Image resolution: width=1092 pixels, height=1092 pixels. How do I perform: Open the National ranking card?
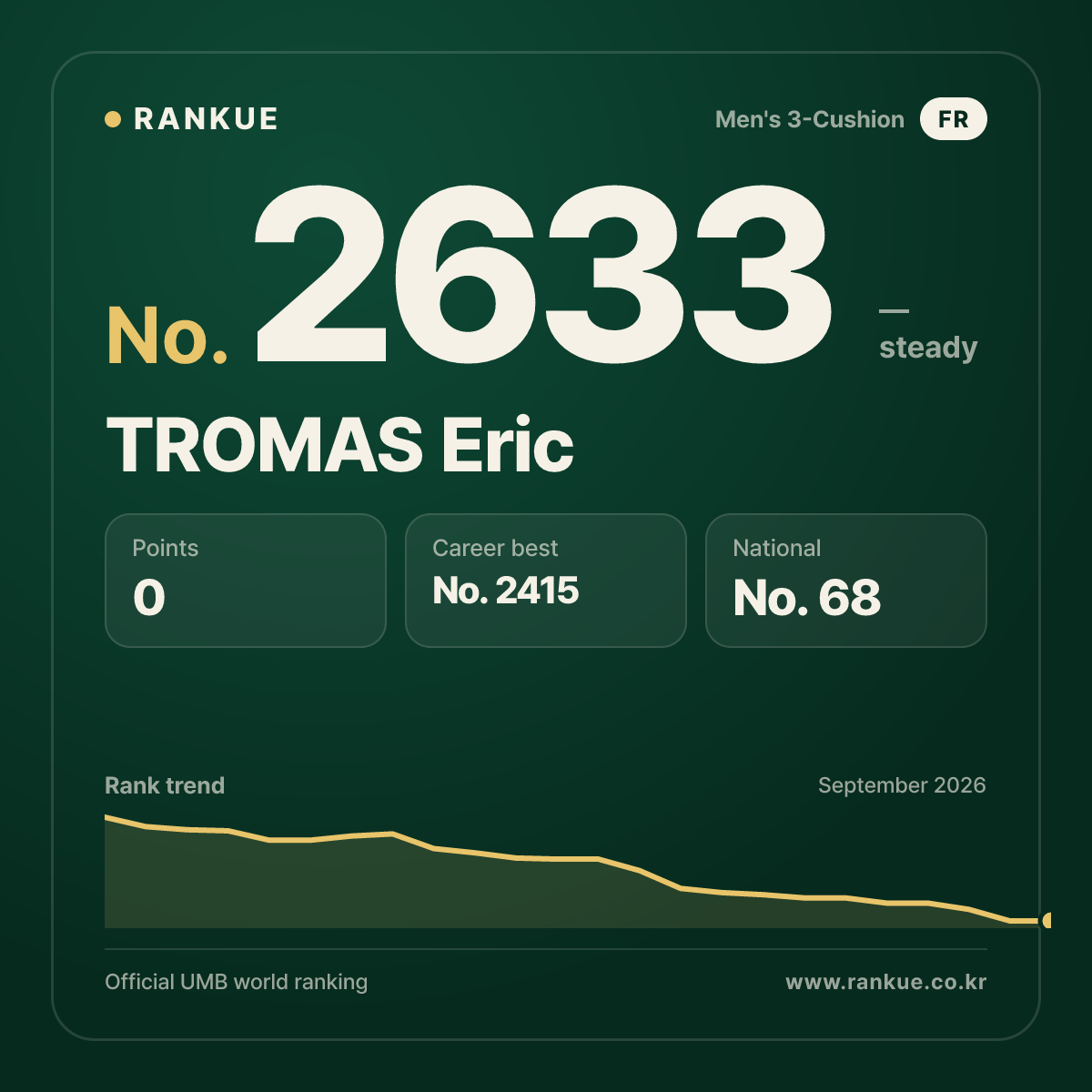pyautogui.click(x=846, y=581)
